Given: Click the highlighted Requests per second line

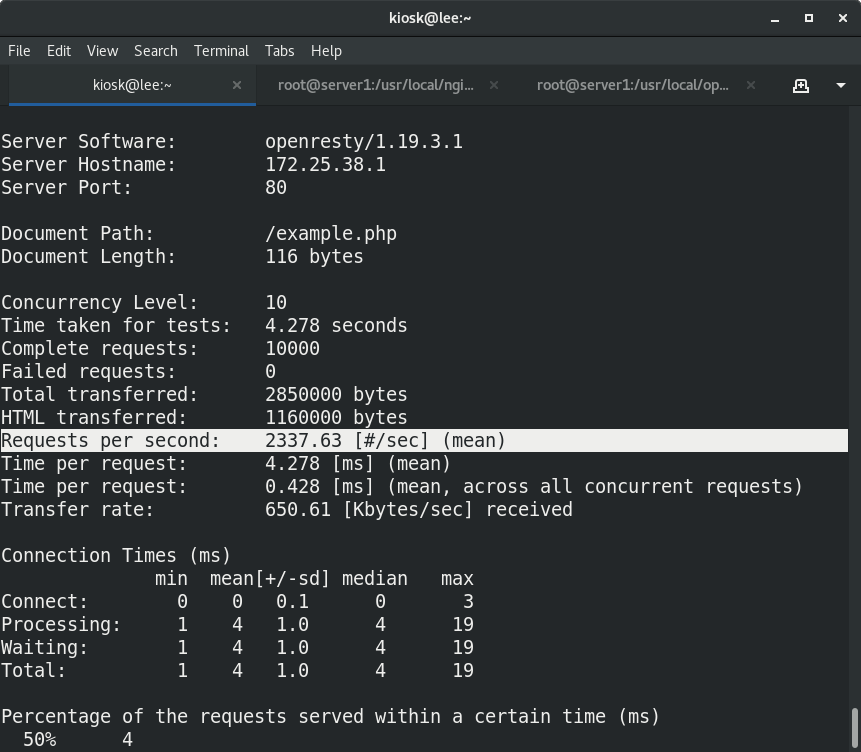Looking at the screenshot, I should (424, 441).
